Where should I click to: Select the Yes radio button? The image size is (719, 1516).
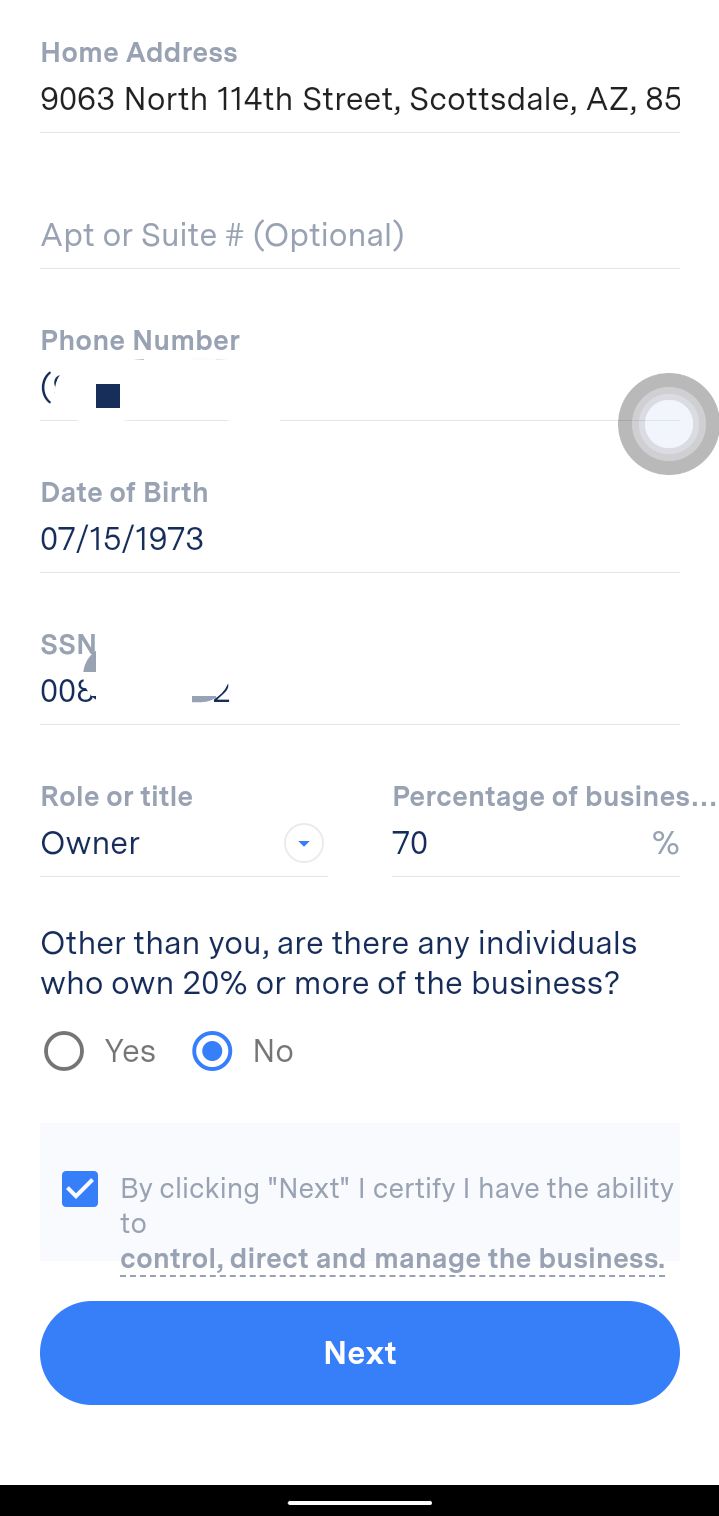(64, 1051)
